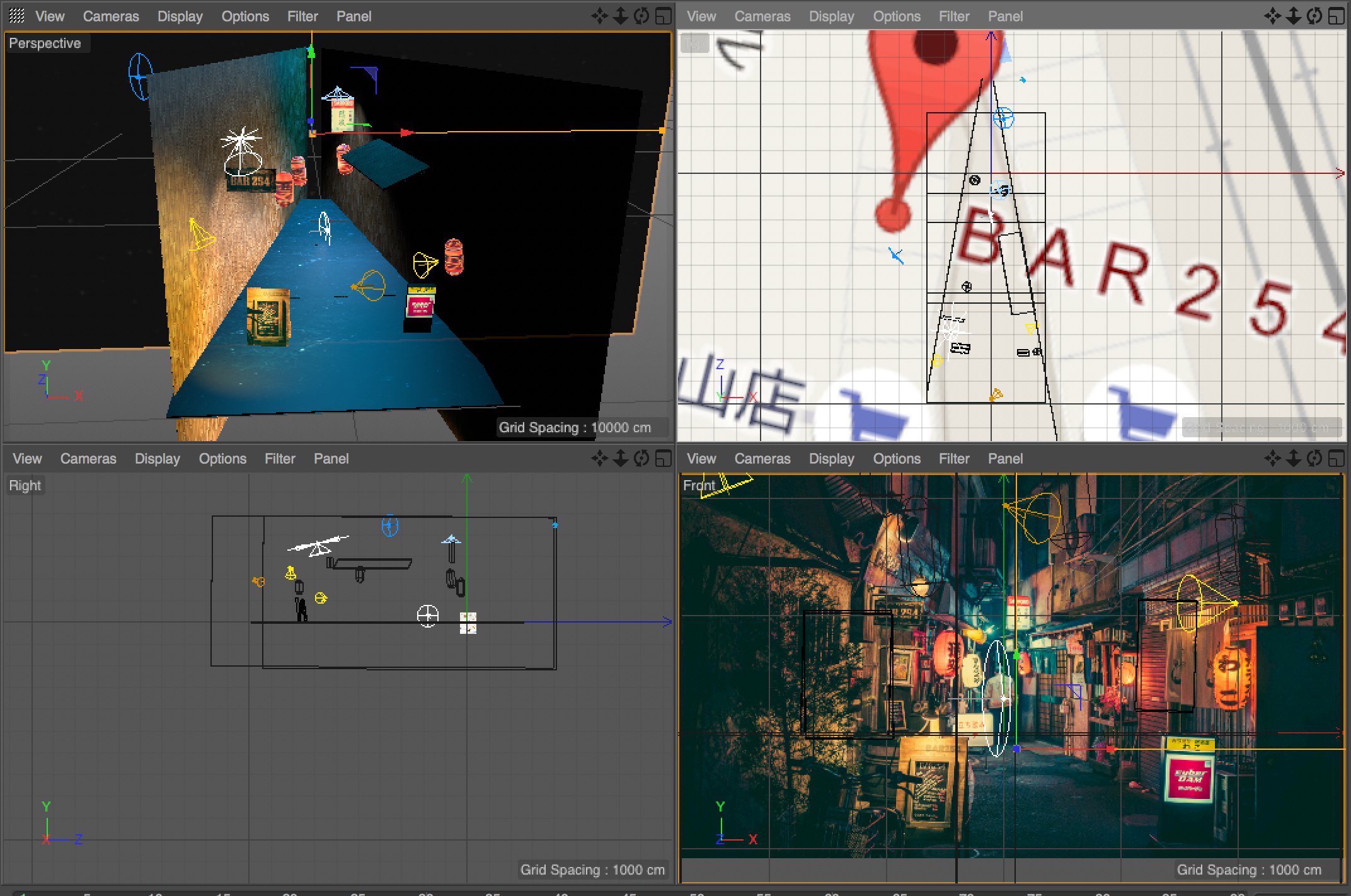The width and height of the screenshot is (1351, 896).
Task: Maximize the Front viewport with its toggle icon
Action: pos(1336,459)
